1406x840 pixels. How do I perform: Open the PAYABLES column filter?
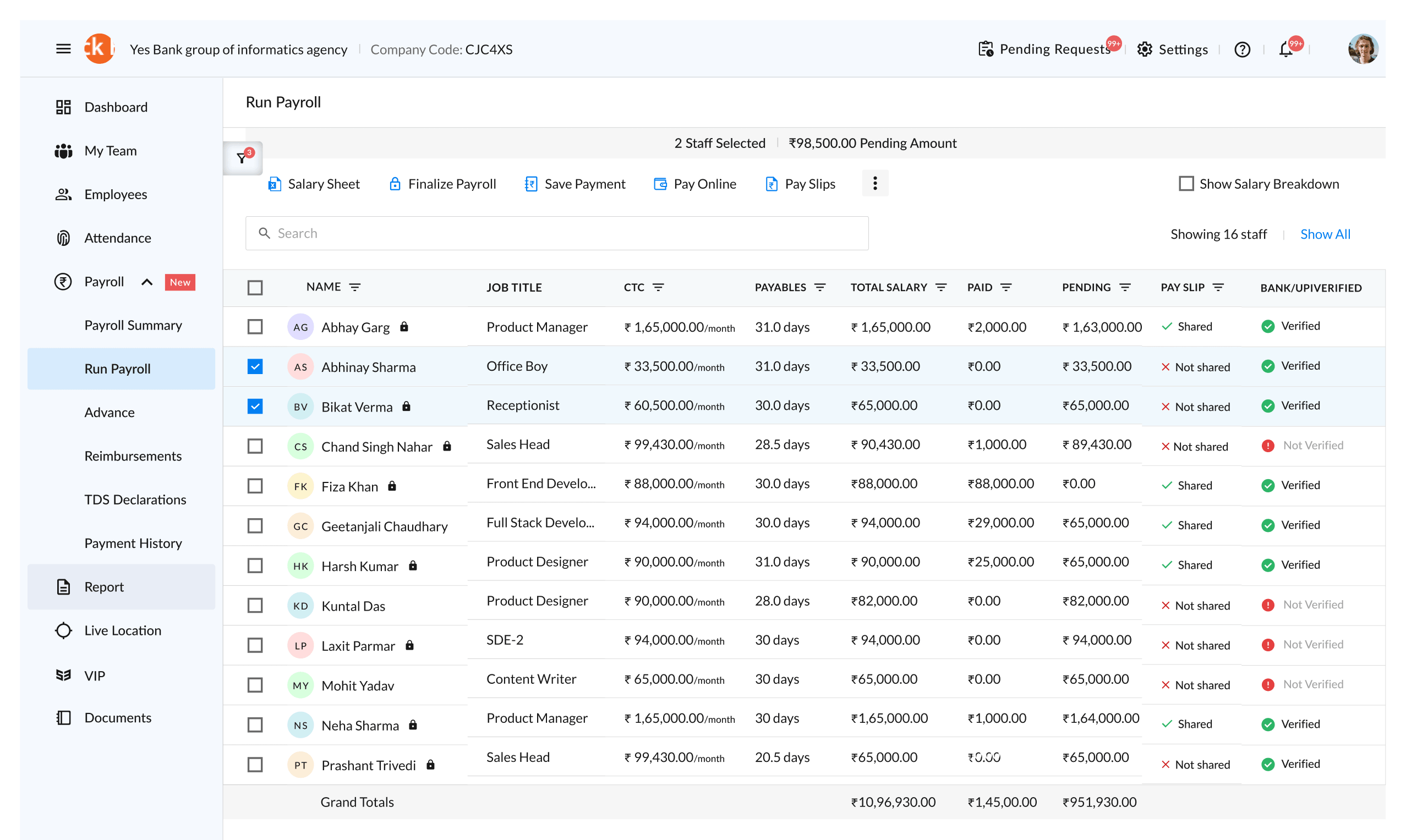pyautogui.click(x=820, y=288)
